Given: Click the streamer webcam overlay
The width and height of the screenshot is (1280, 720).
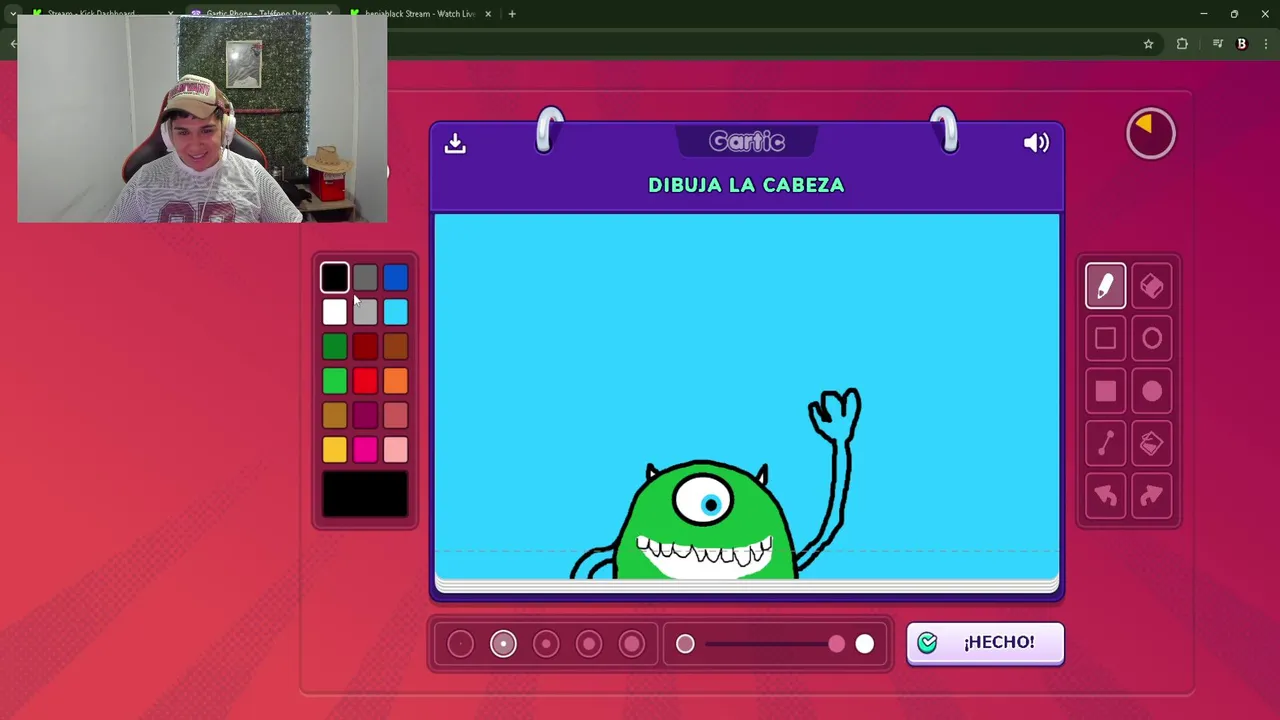Looking at the screenshot, I should [202, 119].
